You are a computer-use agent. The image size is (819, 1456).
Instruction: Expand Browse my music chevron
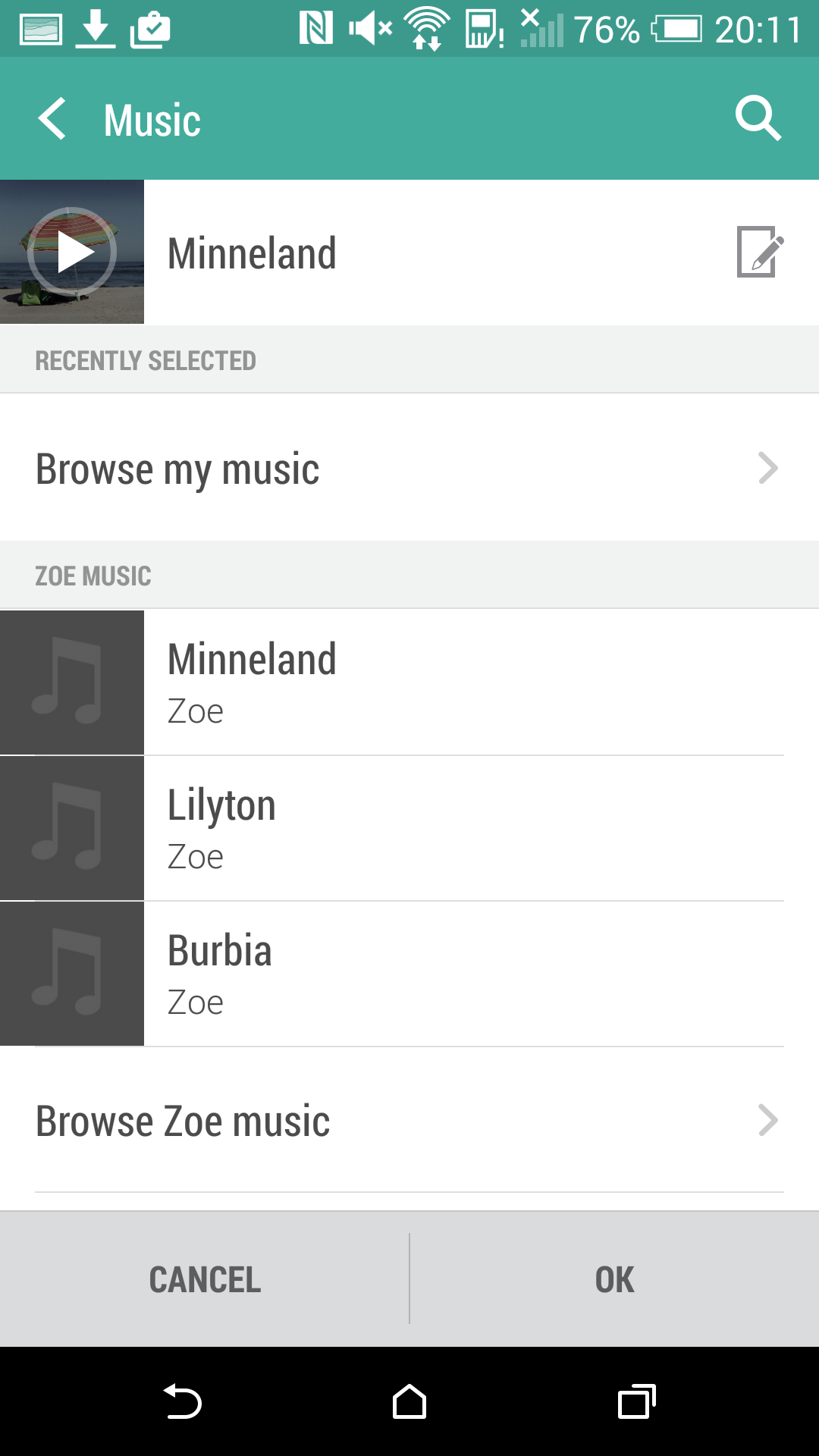click(767, 468)
